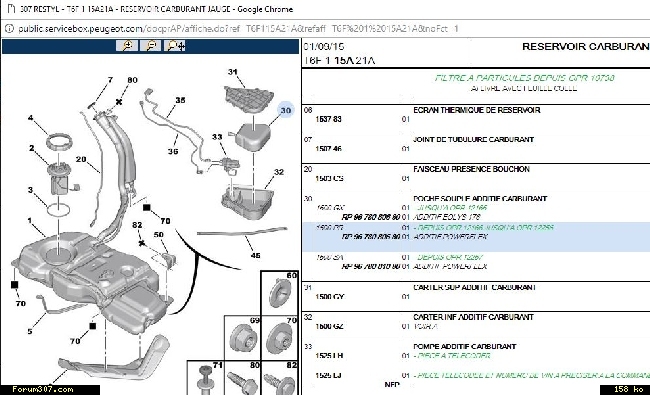Click the green FILTRE A PARTICULES note
This screenshot has height=395, width=650.
coord(524,78)
